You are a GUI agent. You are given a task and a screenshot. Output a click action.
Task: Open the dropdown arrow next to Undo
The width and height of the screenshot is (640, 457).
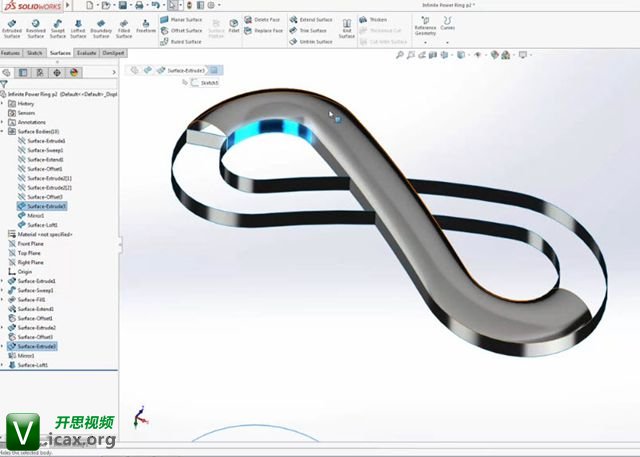(162, 5)
